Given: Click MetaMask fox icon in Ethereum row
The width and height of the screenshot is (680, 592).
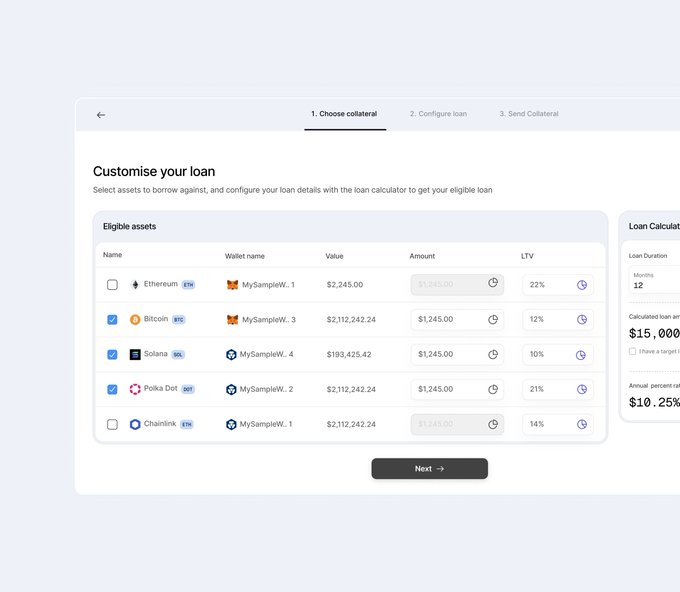Looking at the screenshot, I should (232, 285).
